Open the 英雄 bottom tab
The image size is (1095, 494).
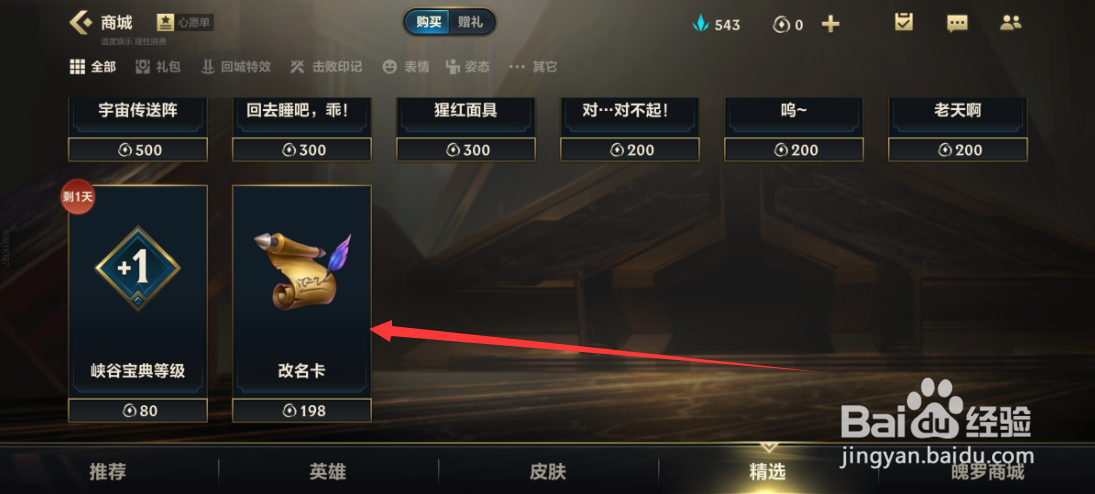click(328, 472)
